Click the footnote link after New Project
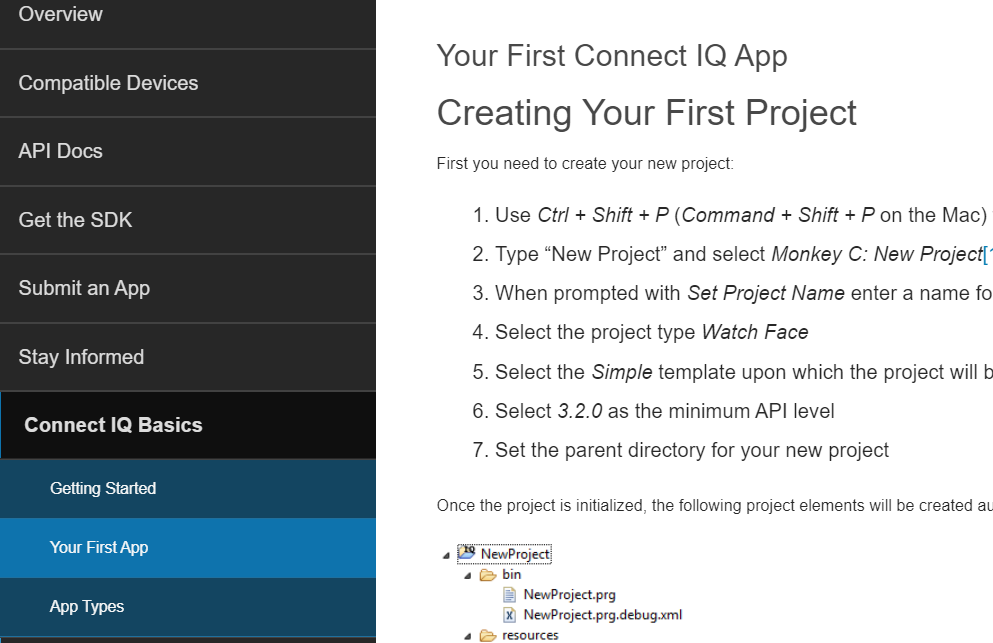993x643 pixels. coord(987,254)
